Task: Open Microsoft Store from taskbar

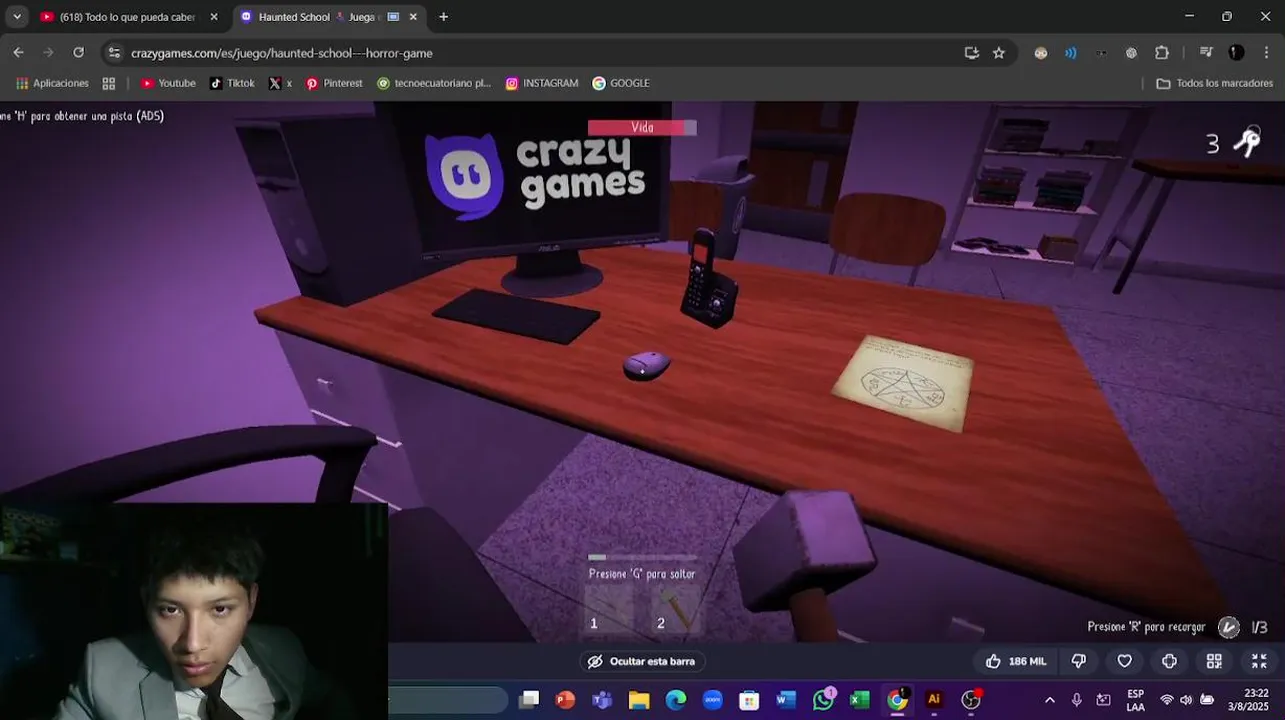Action: [749, 700]
